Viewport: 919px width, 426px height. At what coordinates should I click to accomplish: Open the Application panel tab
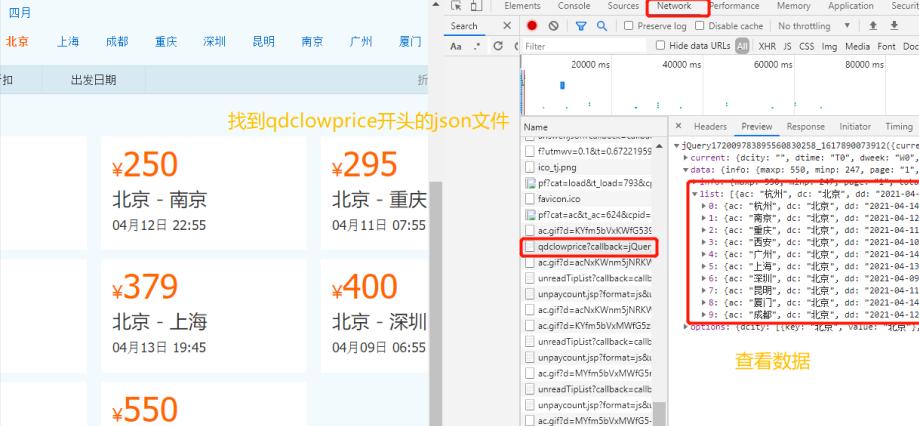tap(850, 6)
